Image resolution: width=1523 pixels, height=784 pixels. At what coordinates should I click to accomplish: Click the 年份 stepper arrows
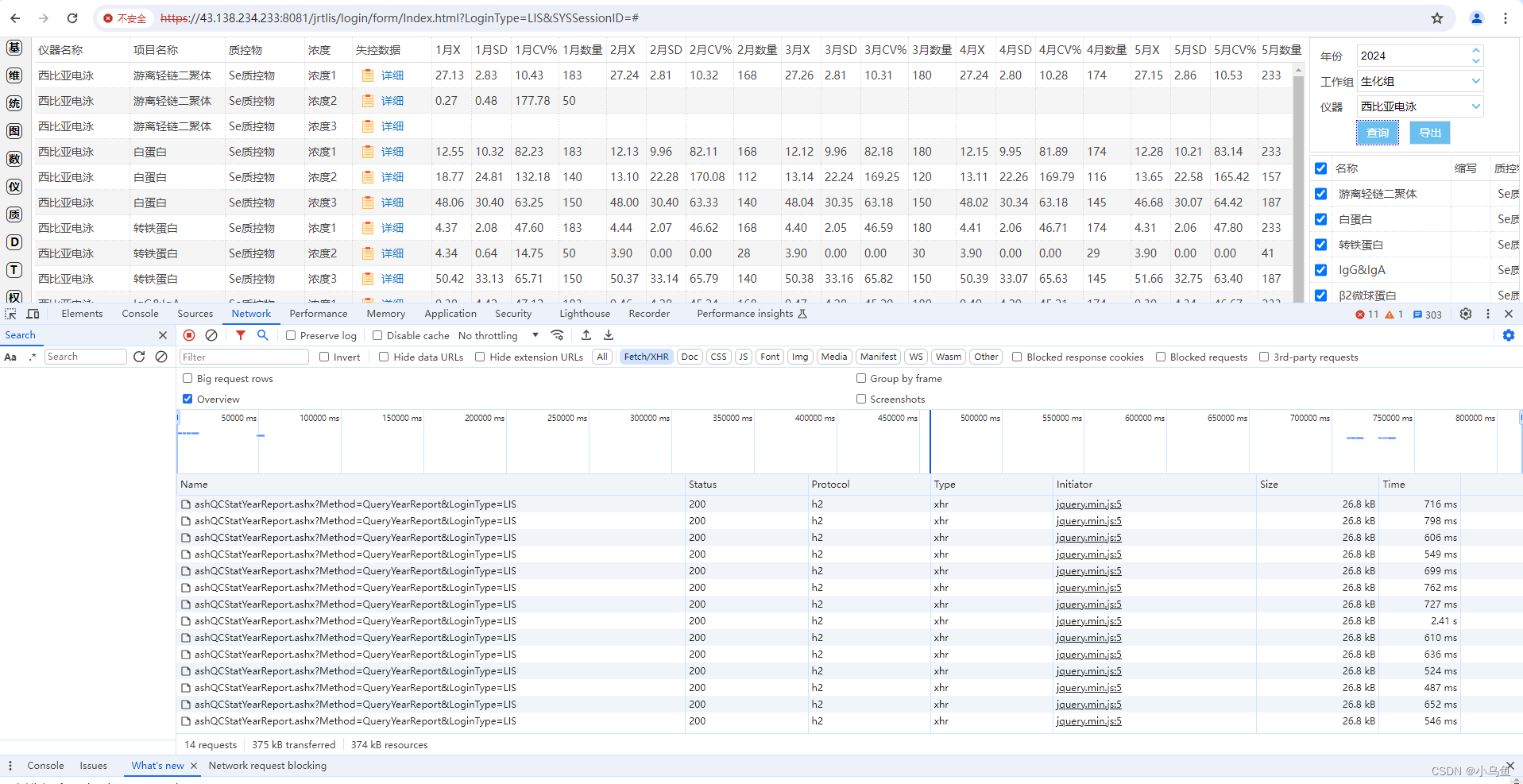click(x=1476, y=56)
